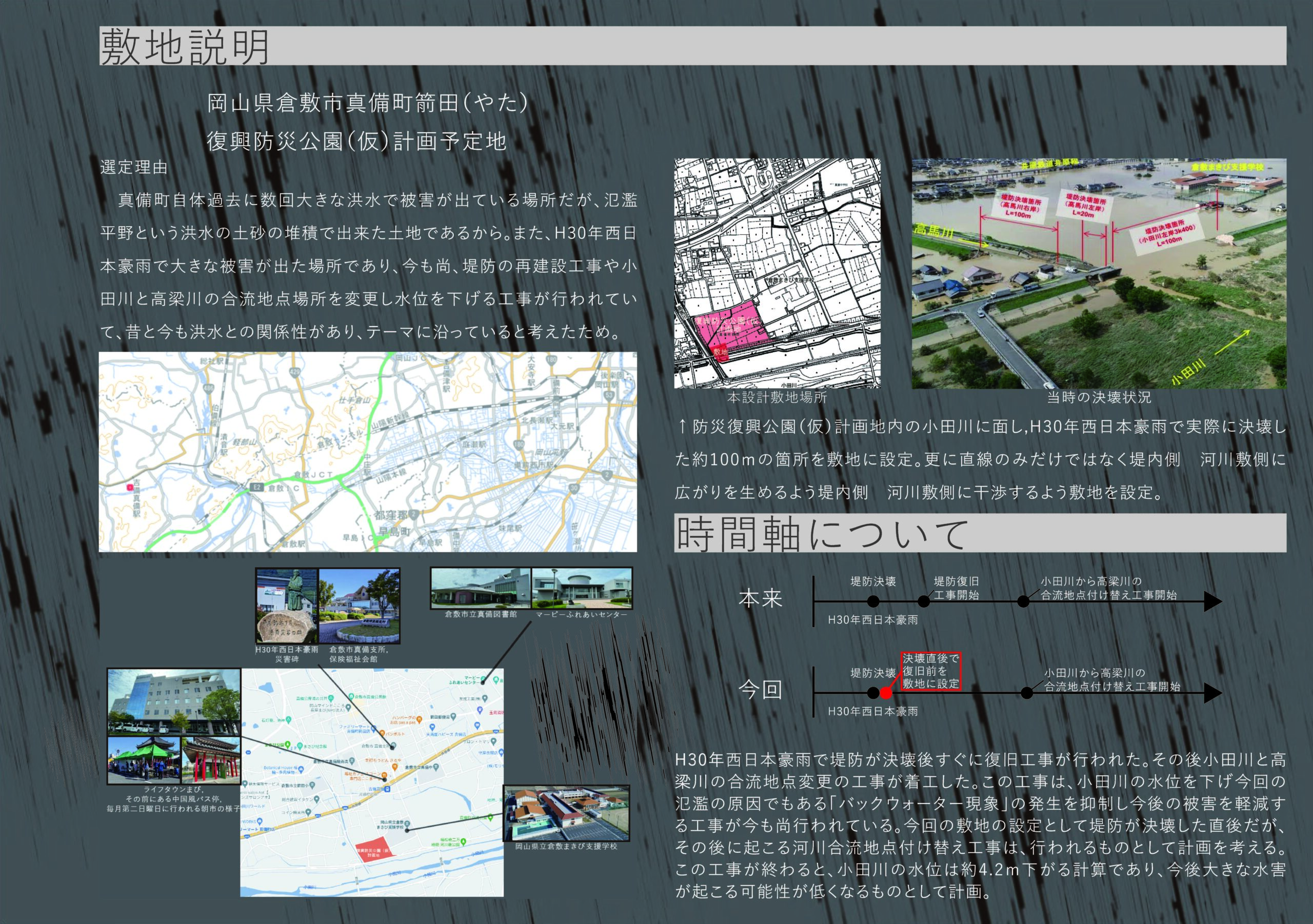1313x924 pixels.
Task: Click the green-tent morning market photo
Action: coord(144,760)
